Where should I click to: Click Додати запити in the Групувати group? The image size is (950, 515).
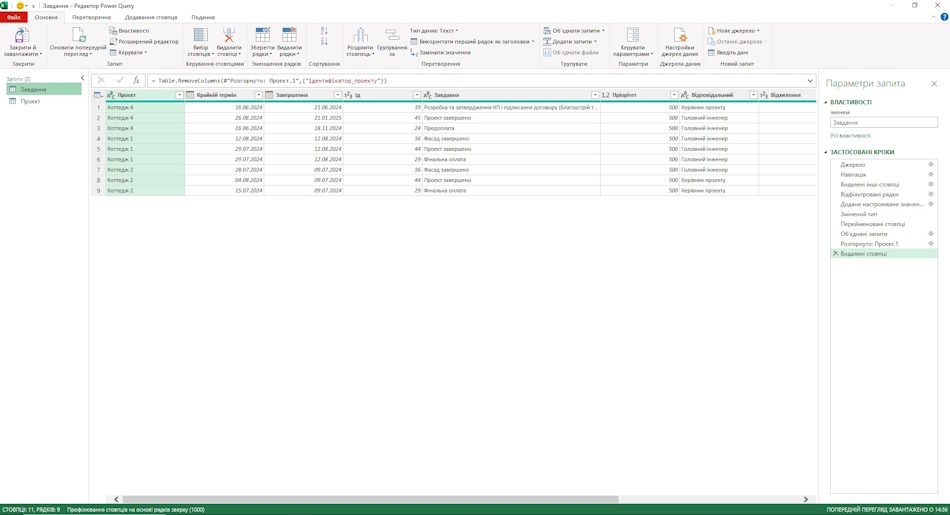tap(570, 41)
